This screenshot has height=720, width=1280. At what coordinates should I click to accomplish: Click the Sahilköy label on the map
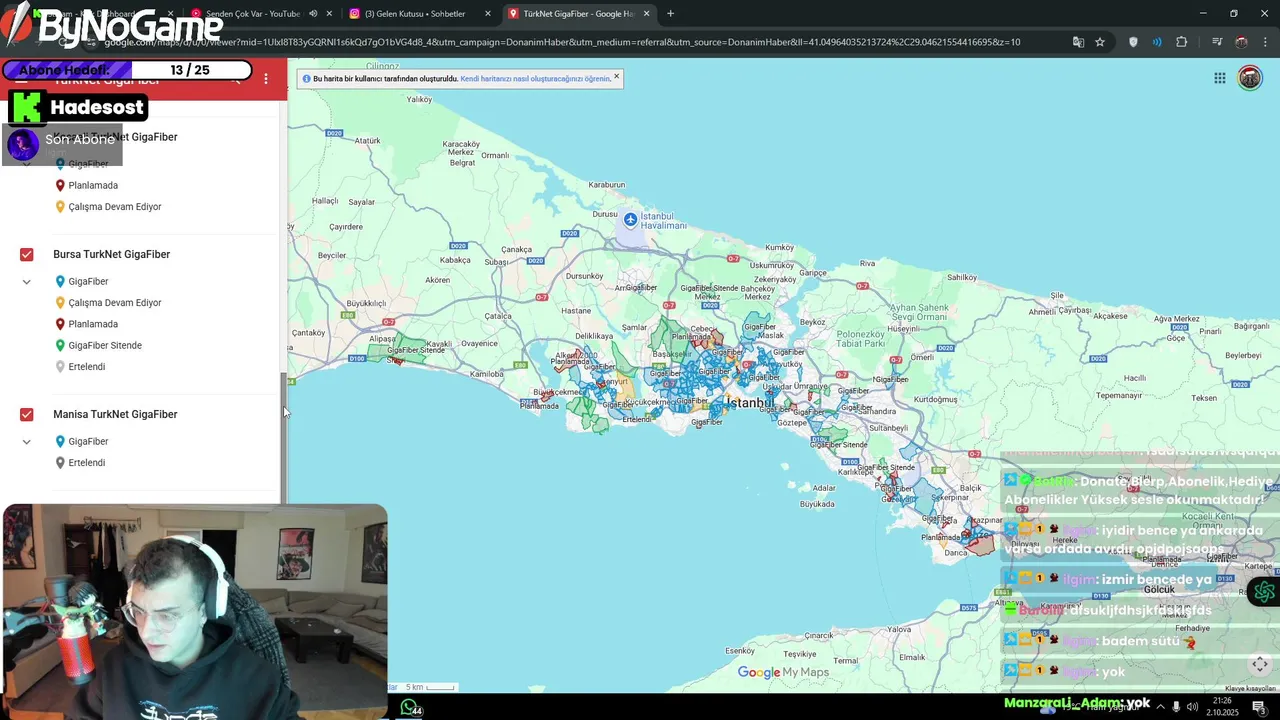coord(962,277)
